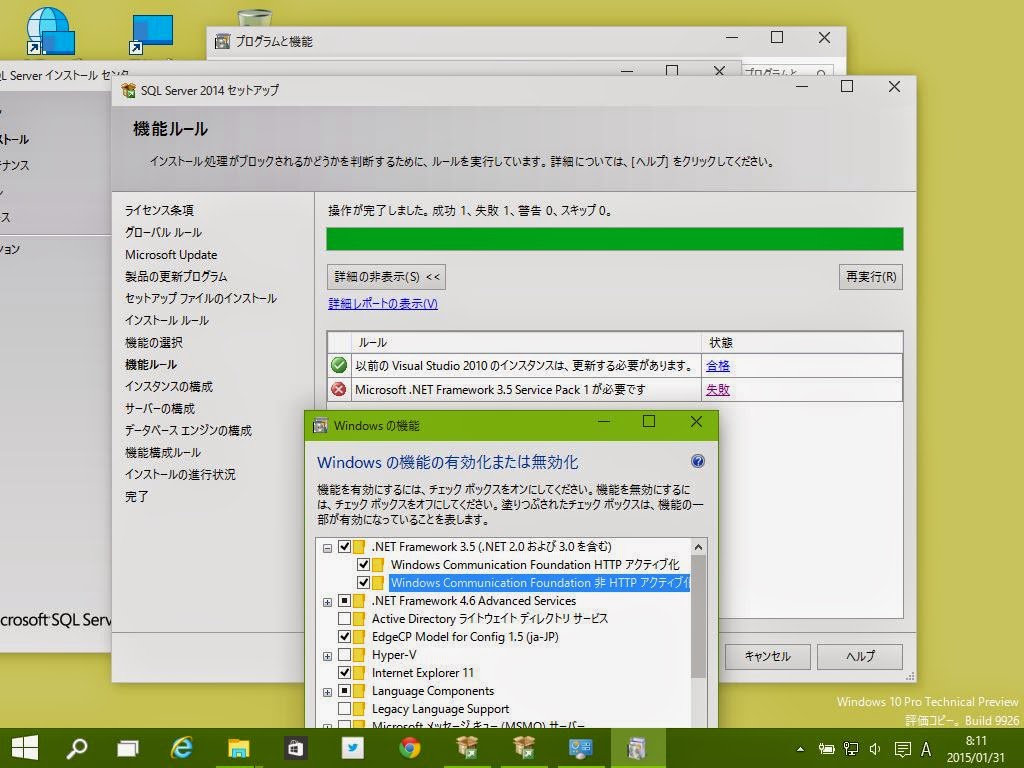
Task: Click the green check status icon for Visual Studio 2010 rule
Action: (x=338, y=365)
